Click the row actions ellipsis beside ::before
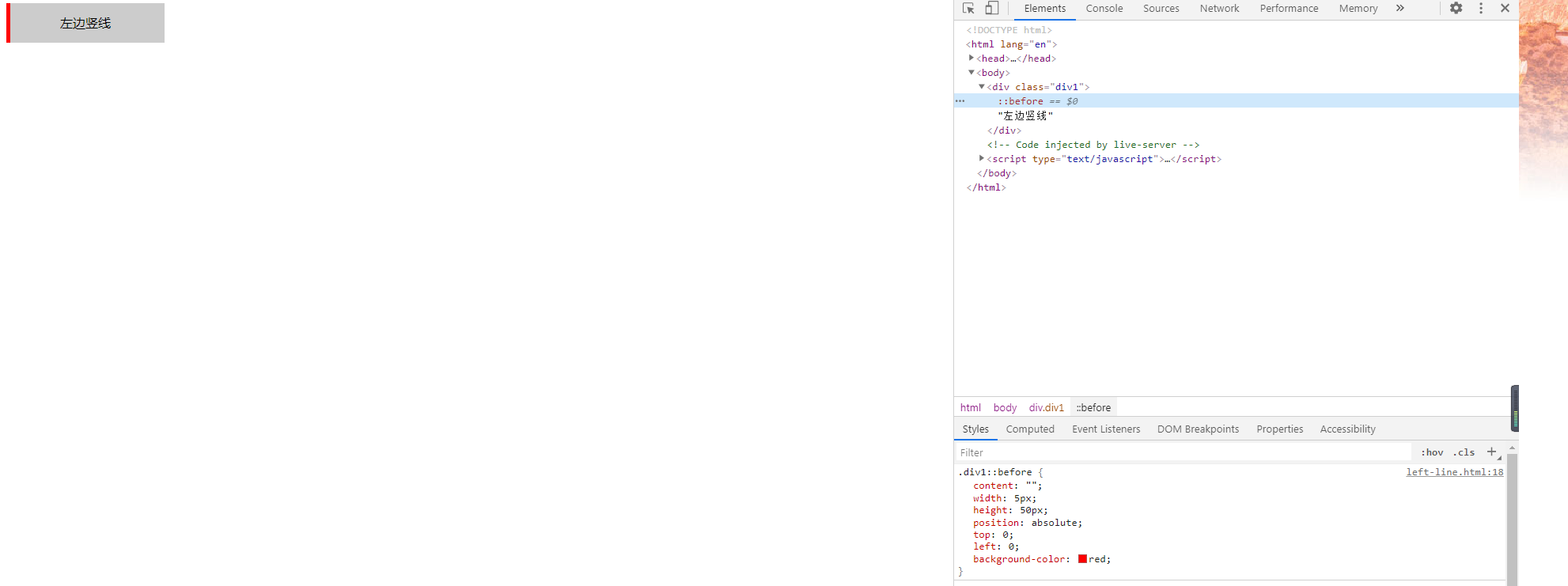1568x586 pixels. (960, 101)
